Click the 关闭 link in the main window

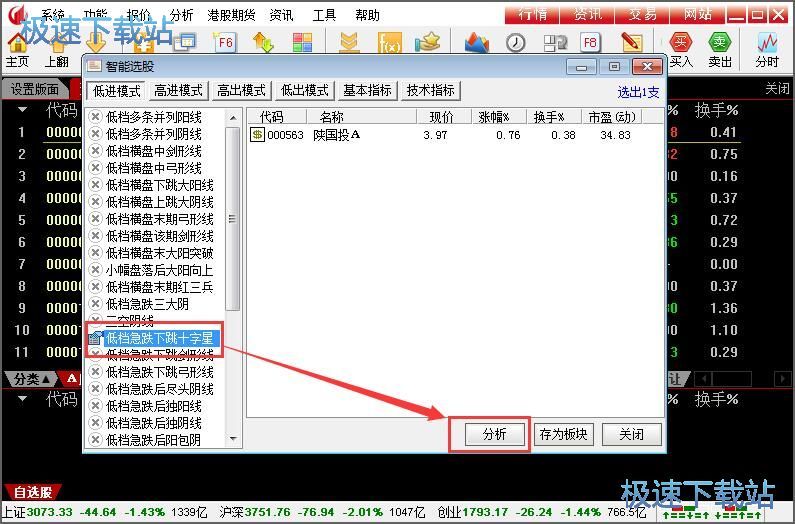[x=777, y=89]
